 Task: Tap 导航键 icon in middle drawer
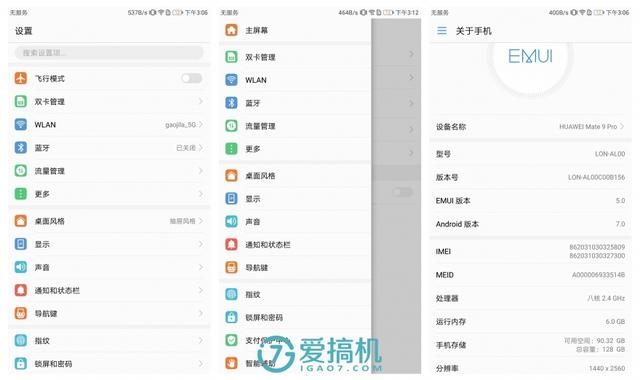pyautogui.click(x=231, y=267)
